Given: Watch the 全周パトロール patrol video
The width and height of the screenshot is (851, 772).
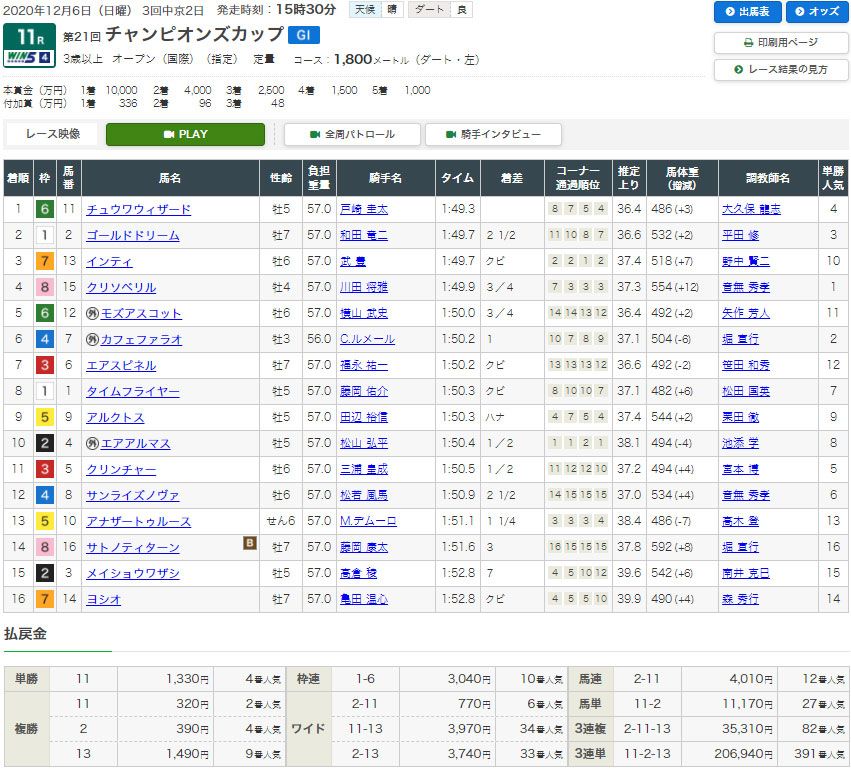Looking at the screenshot, I should 353,134.
